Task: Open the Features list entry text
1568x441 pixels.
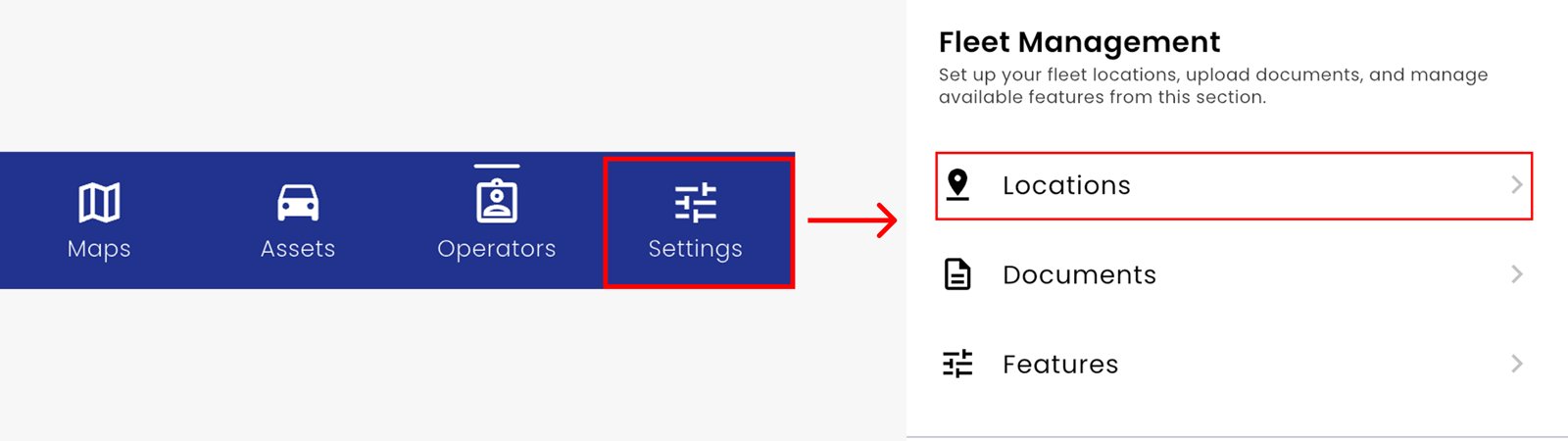Action: click(x=1060, y=365)
